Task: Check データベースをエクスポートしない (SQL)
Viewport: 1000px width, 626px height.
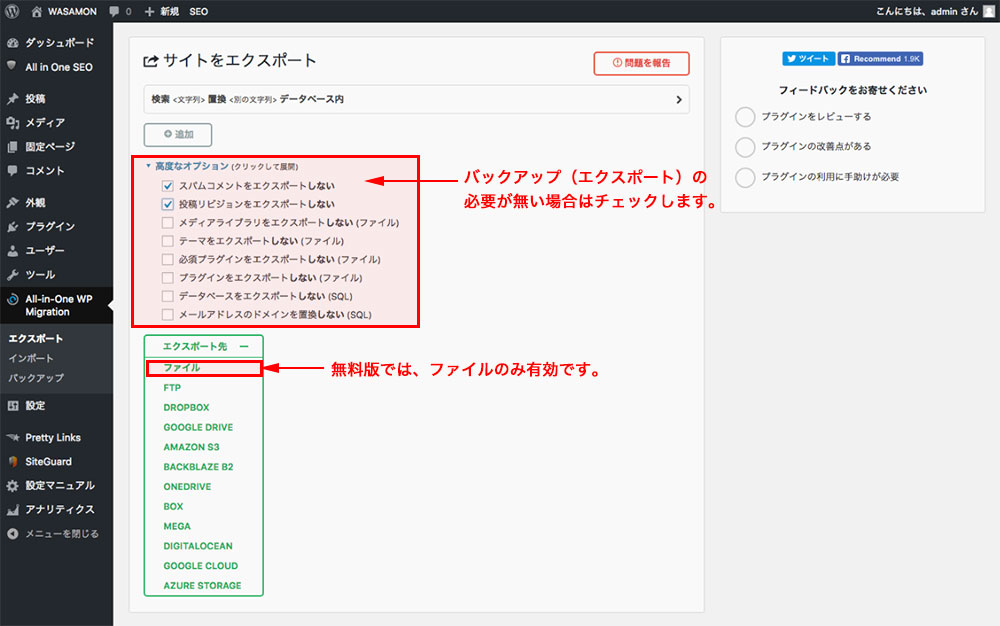Action: click(168, 296)
